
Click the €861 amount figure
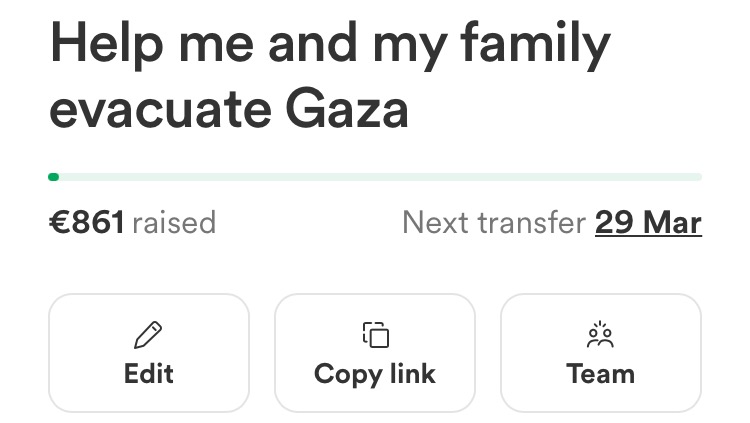click(86, 222)
